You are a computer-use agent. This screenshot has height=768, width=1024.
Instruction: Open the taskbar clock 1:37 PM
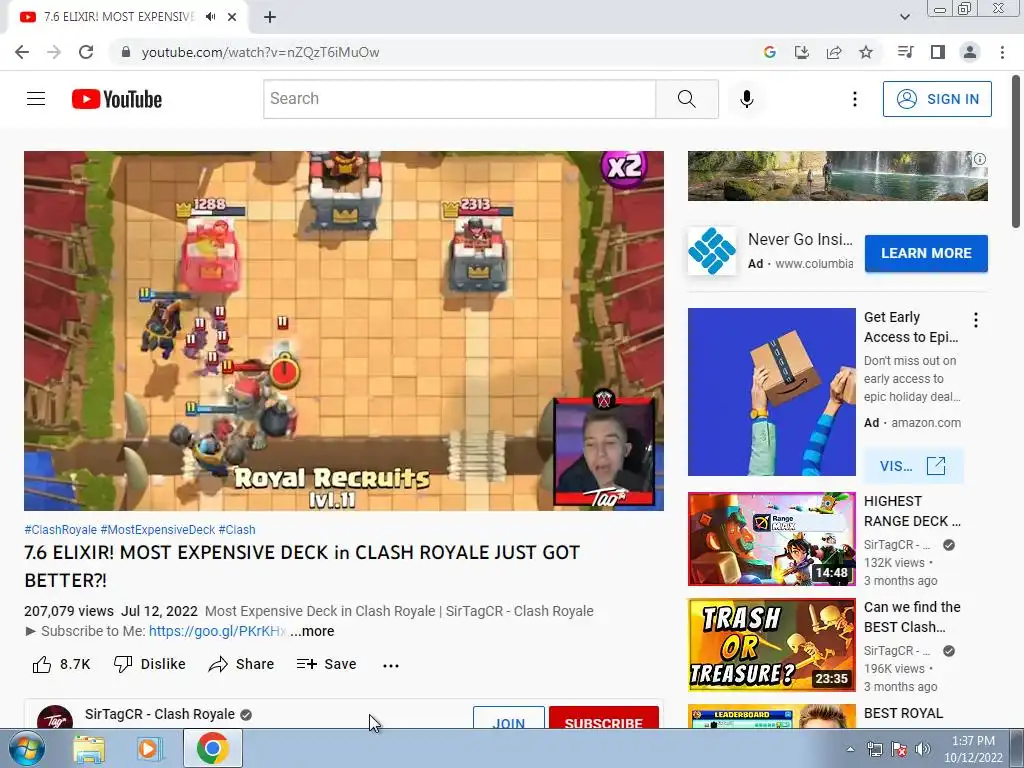tap(973, 749)
